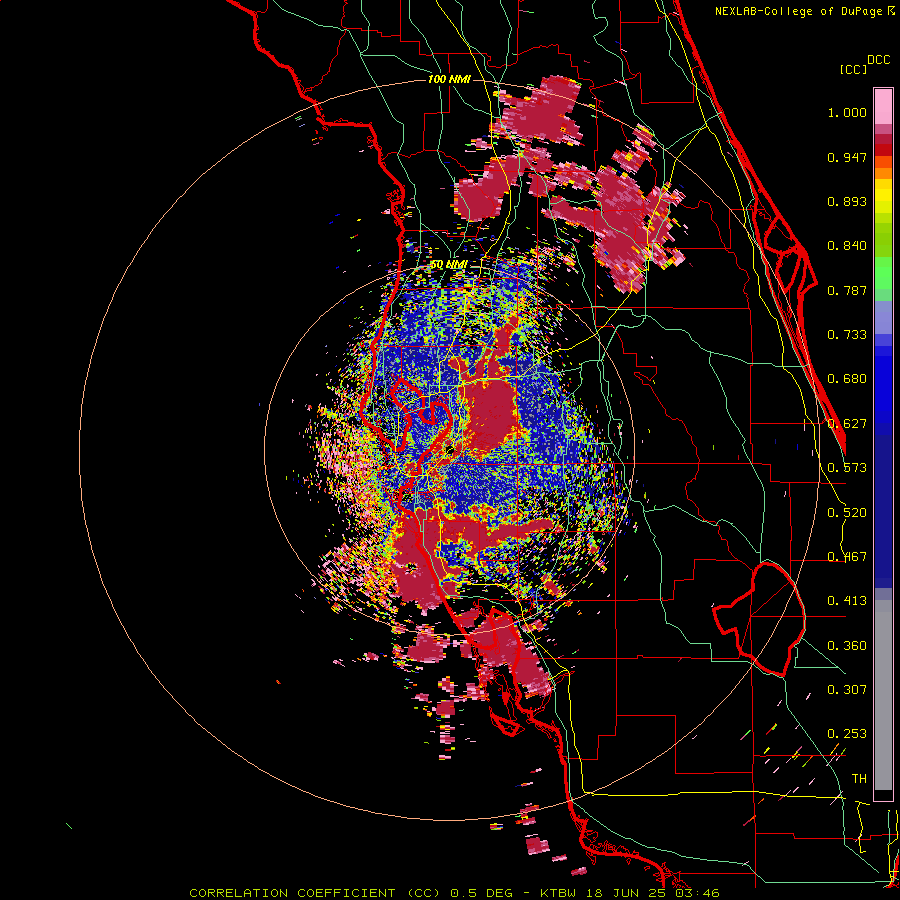Click the 0.947 scale value
Image resolution: width=900 pixels, height=900 pixels.
847,157
